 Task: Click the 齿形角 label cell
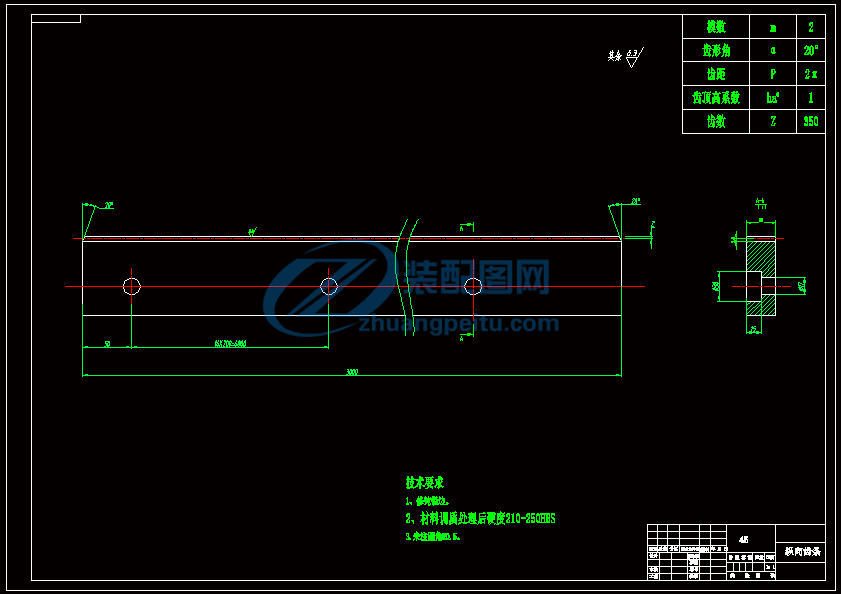(x=716, y=50)
